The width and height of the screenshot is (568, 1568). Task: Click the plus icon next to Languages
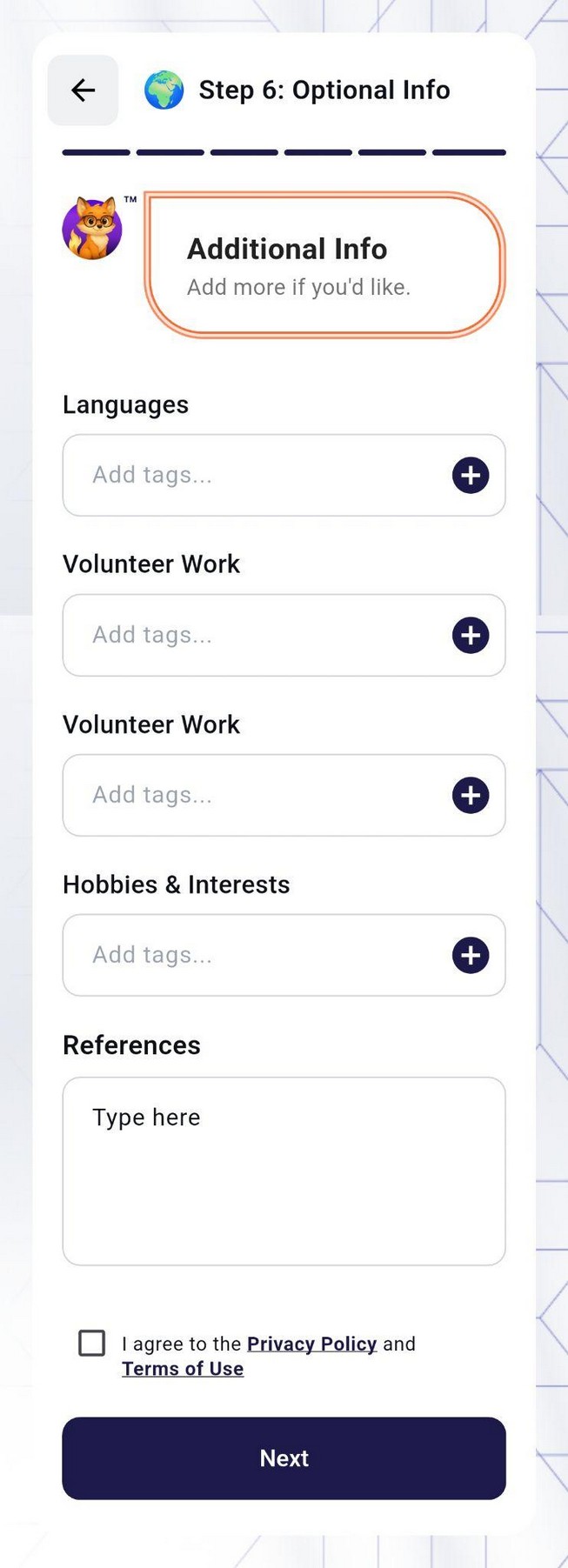pyautogui.click(x=470, y=475)
